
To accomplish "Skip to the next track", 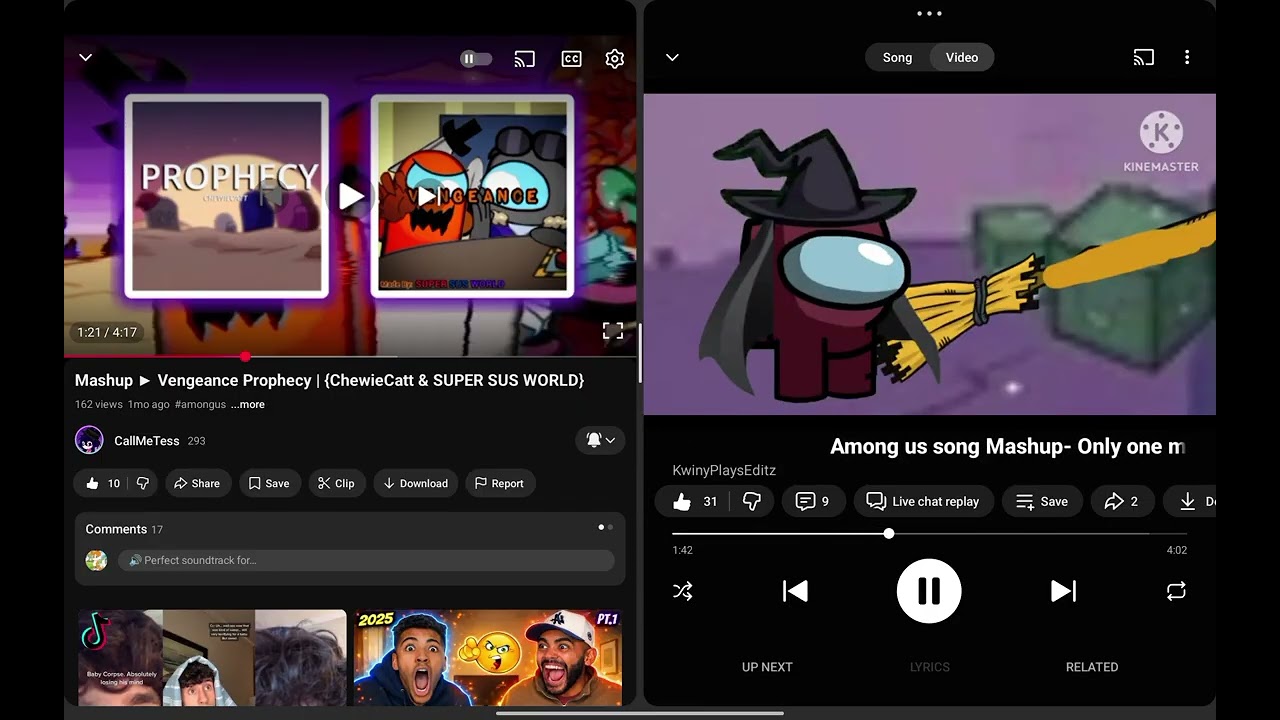I will (1064, 591).
